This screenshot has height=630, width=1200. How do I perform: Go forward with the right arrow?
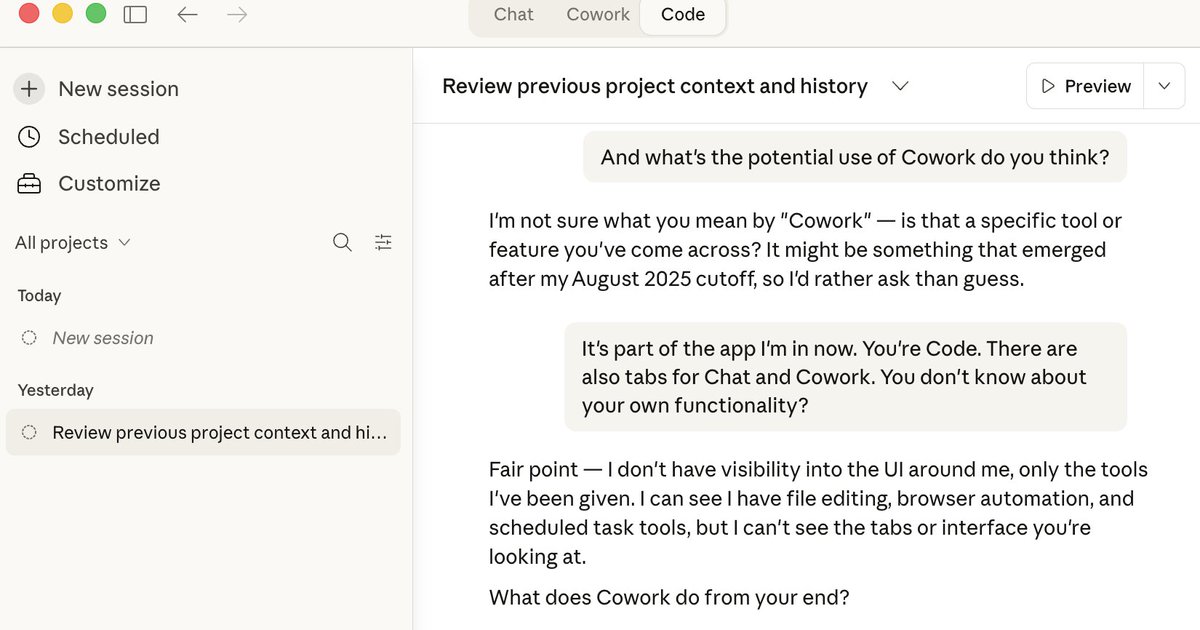point(237,14)
